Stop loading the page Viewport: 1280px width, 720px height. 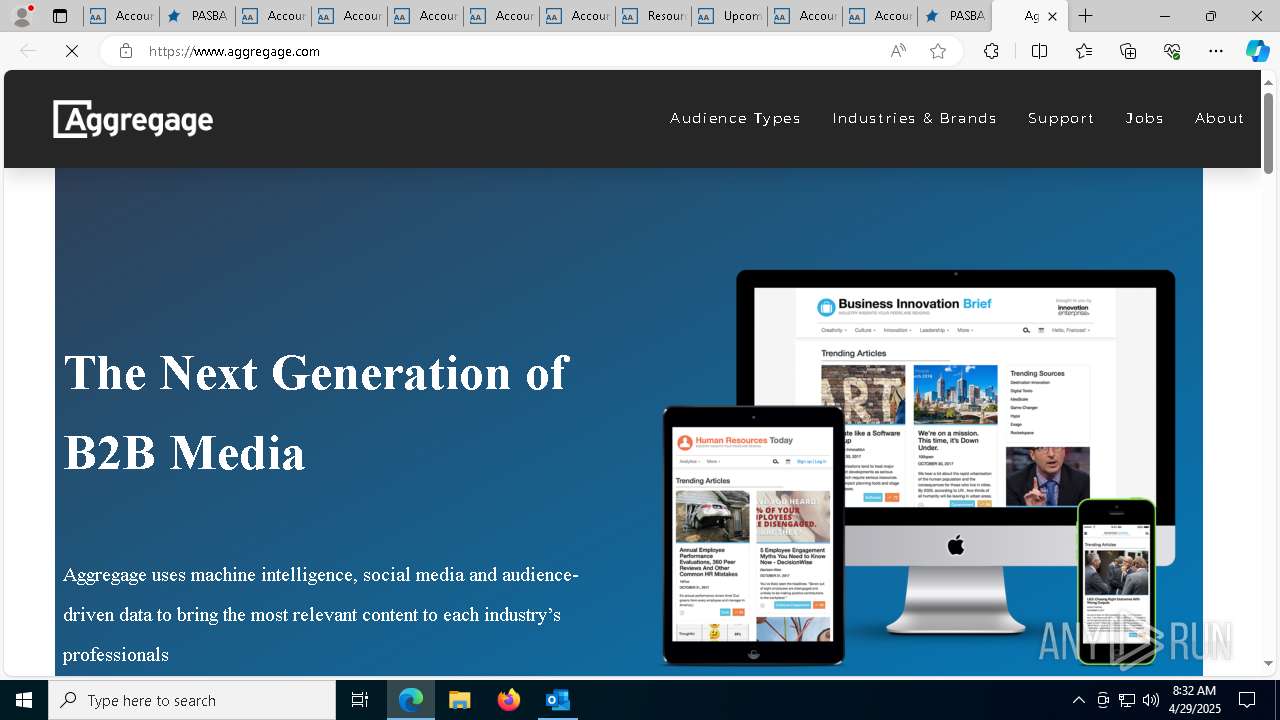tap(72, 51)
